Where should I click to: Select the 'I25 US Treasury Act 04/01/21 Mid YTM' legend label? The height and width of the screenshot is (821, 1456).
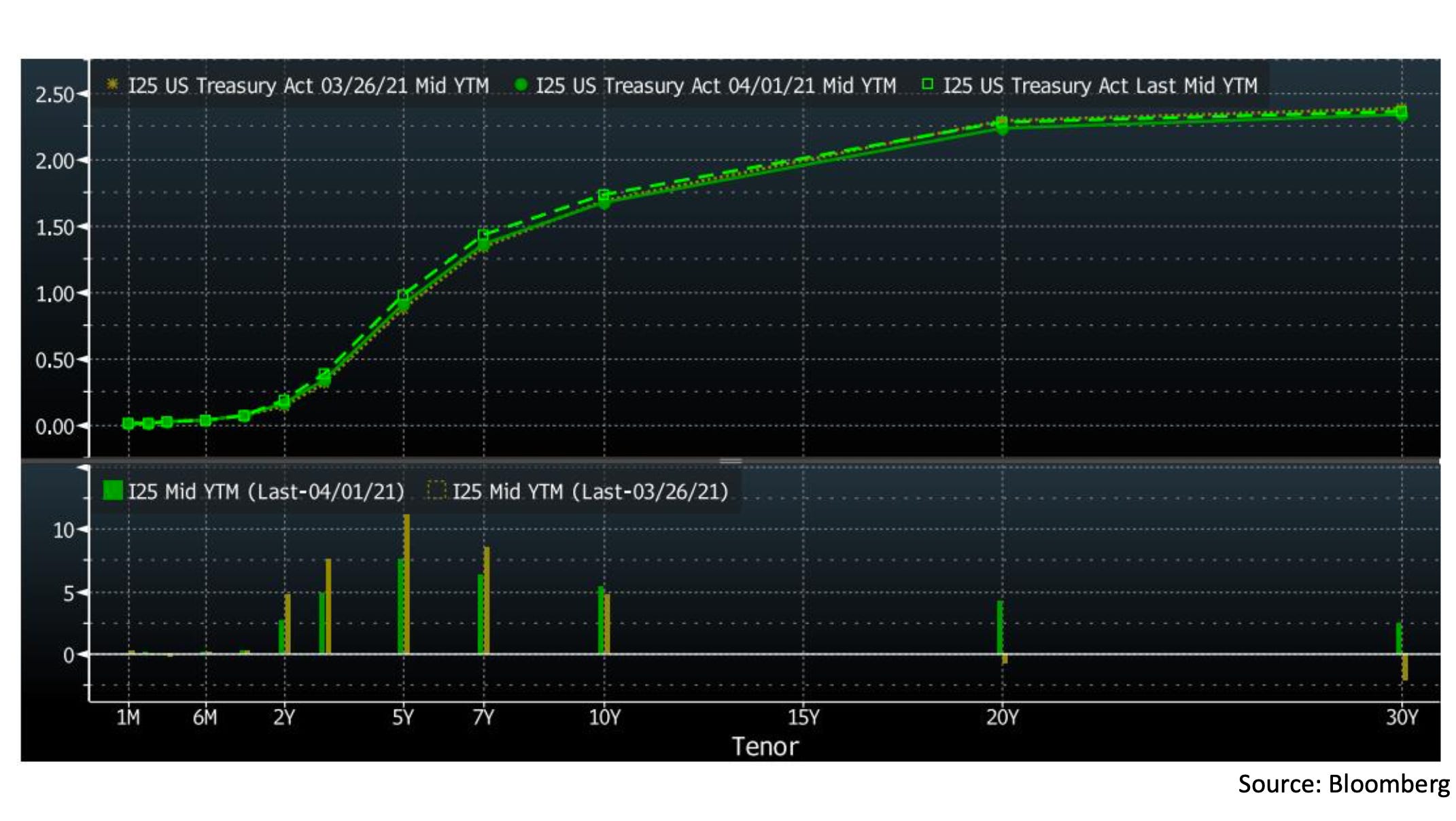click(x=716, y=86)
